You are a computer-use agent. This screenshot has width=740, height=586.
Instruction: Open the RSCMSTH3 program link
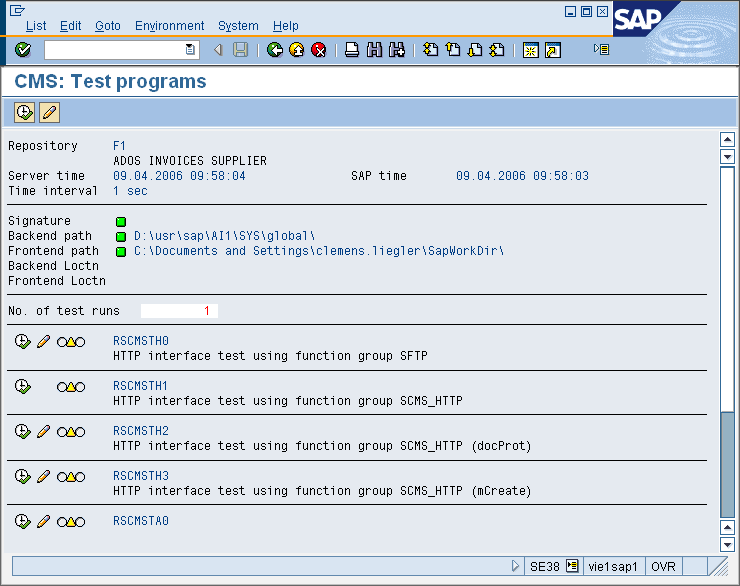click(x=141, y=476)
